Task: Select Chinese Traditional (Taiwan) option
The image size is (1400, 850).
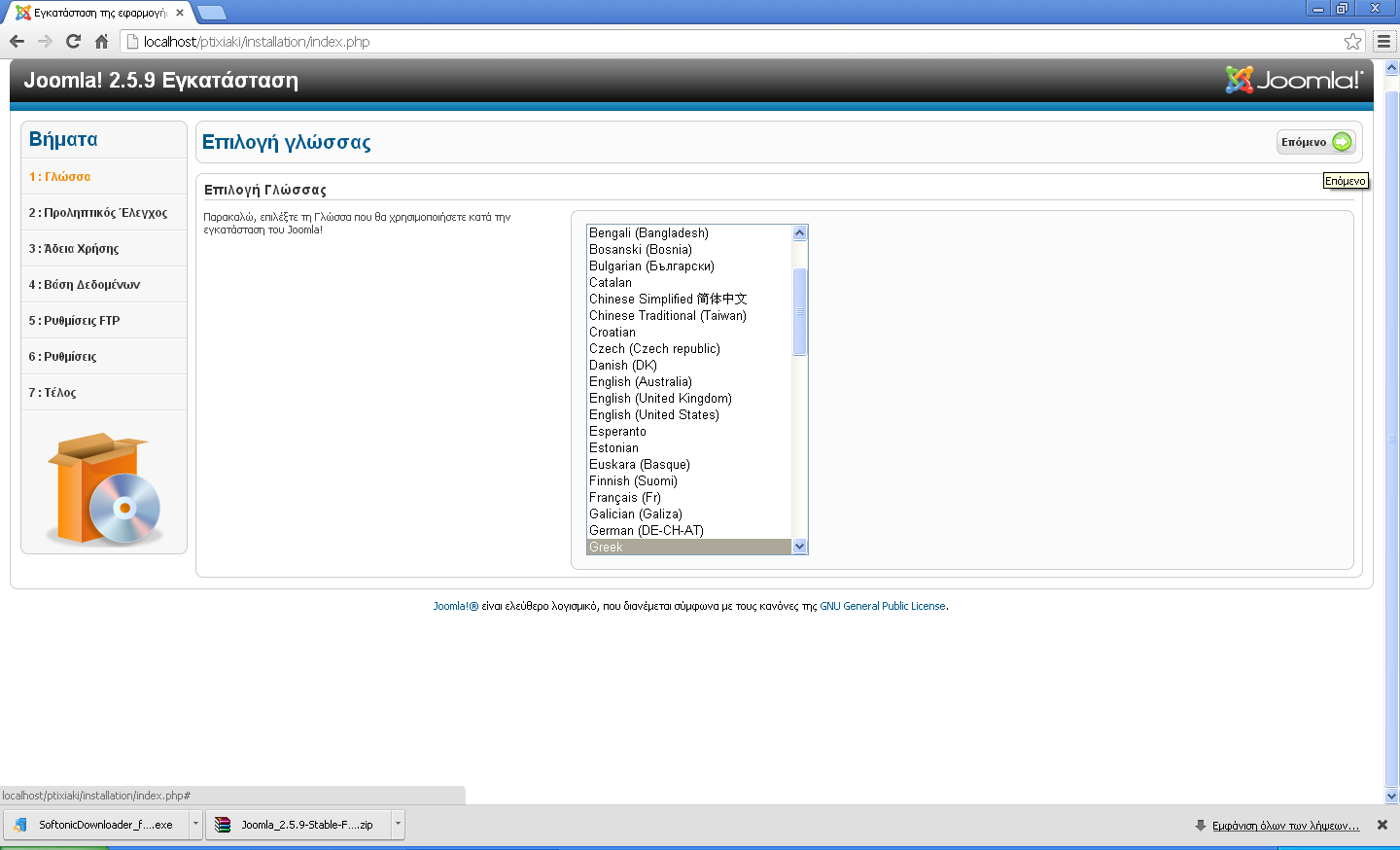Action: [x=689, y=316]
